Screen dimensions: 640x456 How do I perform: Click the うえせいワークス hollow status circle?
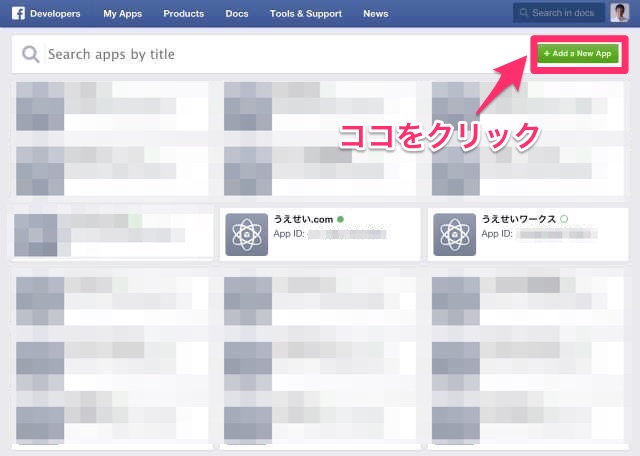[564, 219]
